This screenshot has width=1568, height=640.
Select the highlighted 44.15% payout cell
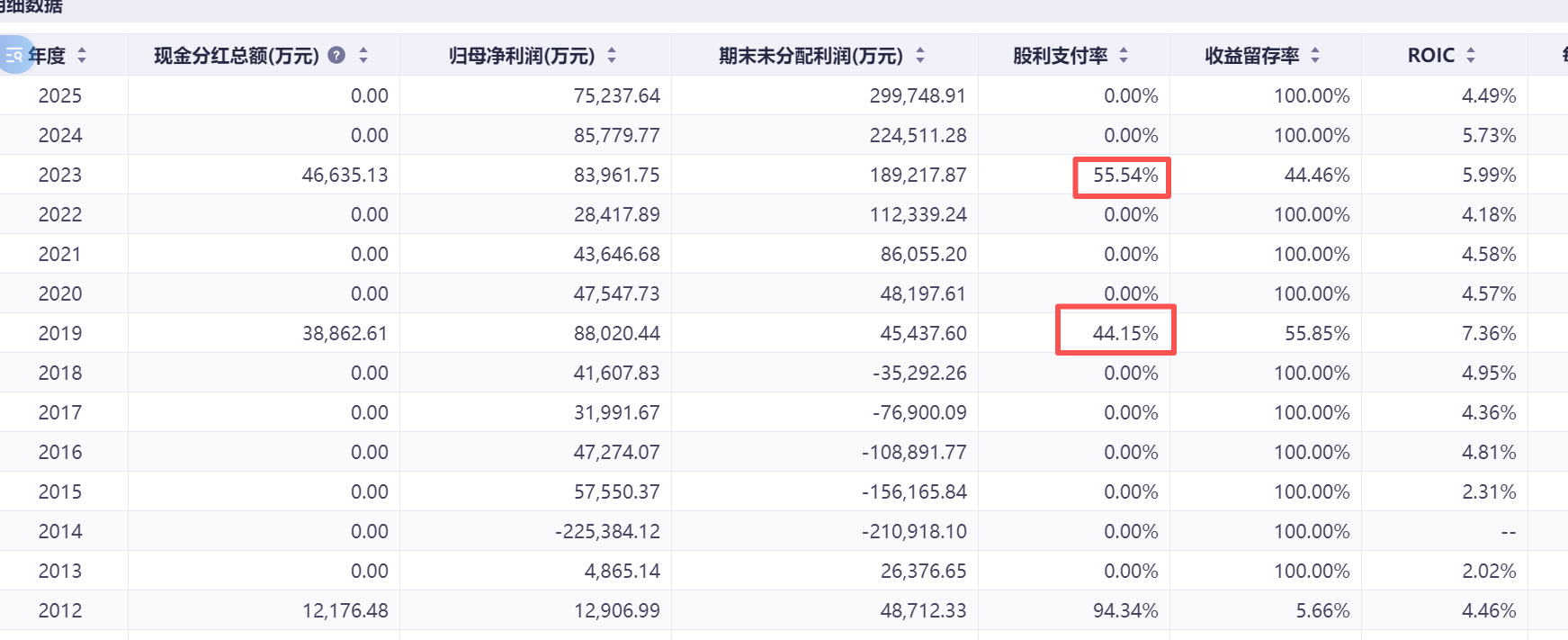pos(1124,333)
